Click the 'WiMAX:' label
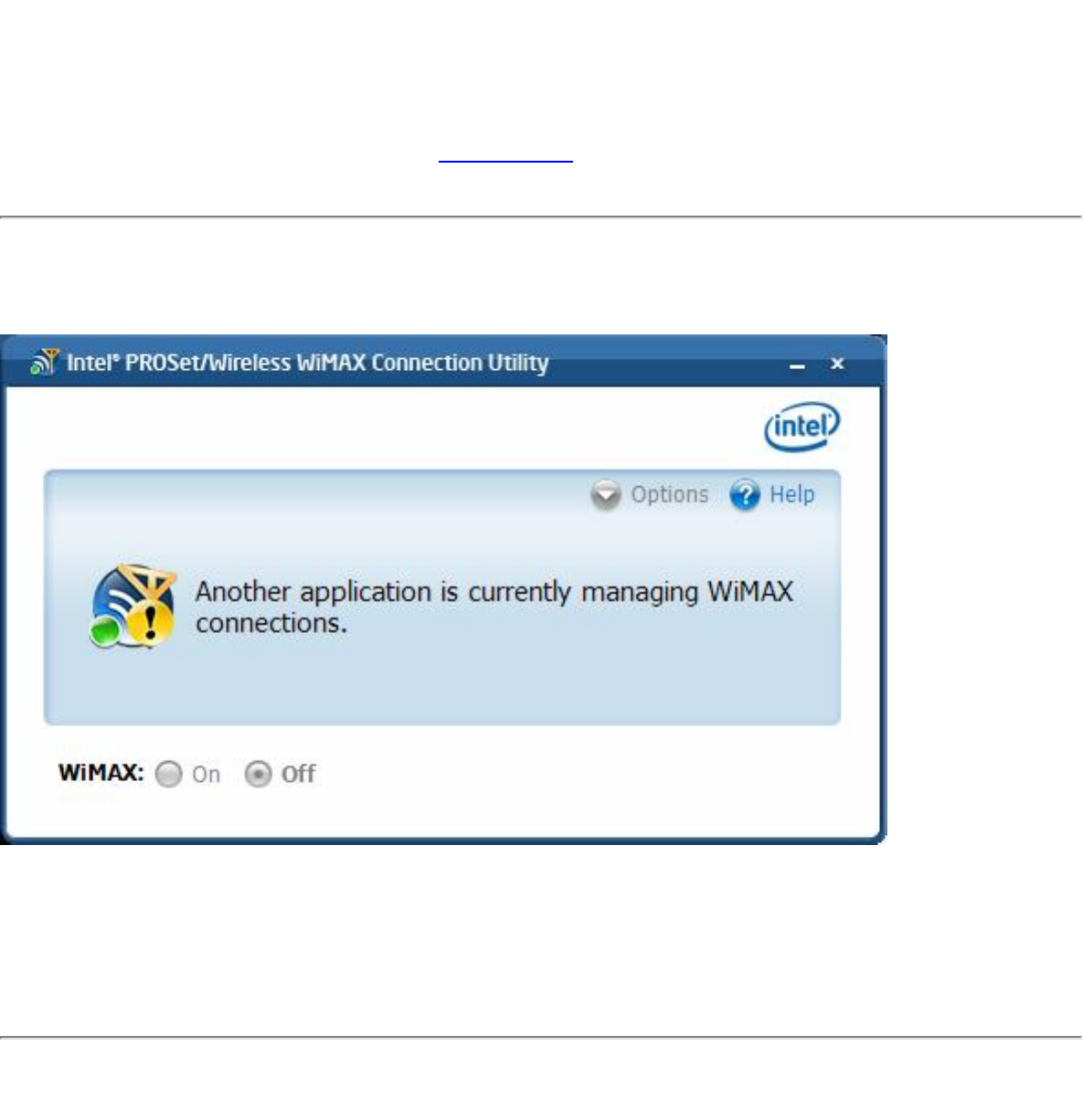This screenshot has height=1120, width=1083. [101, 773]
